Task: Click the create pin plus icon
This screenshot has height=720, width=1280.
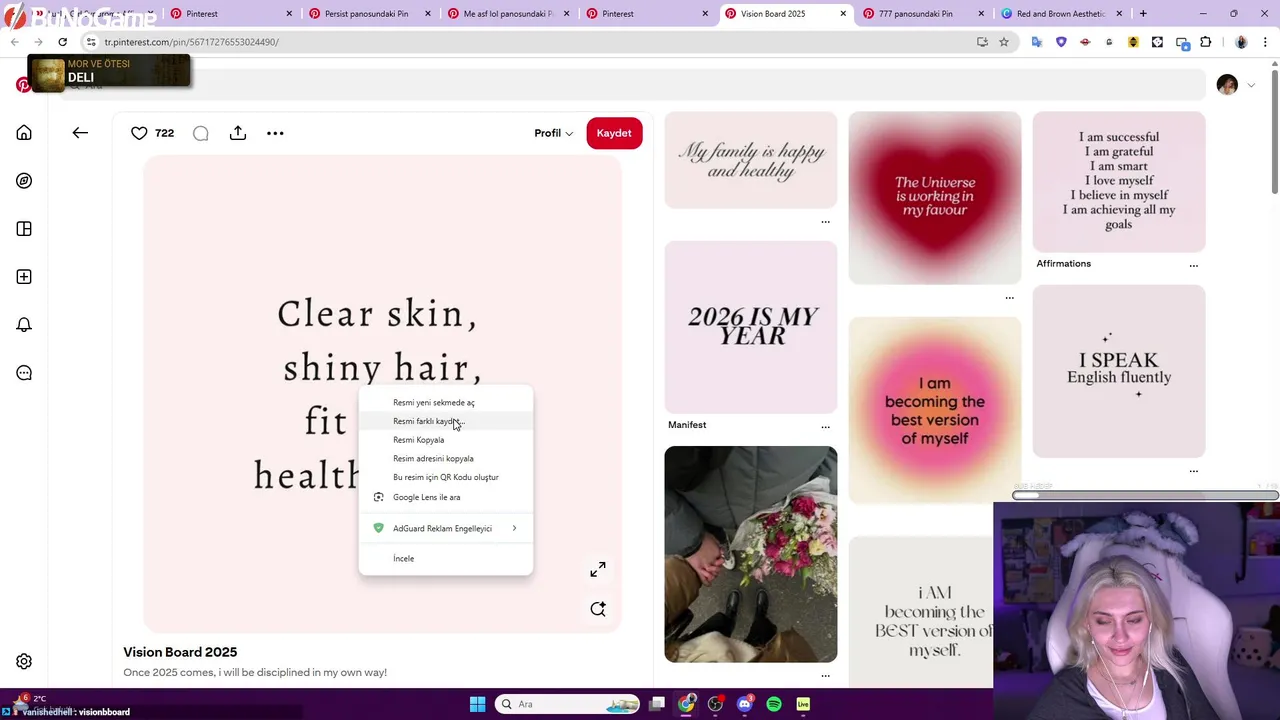Action: tap(24, 277)
